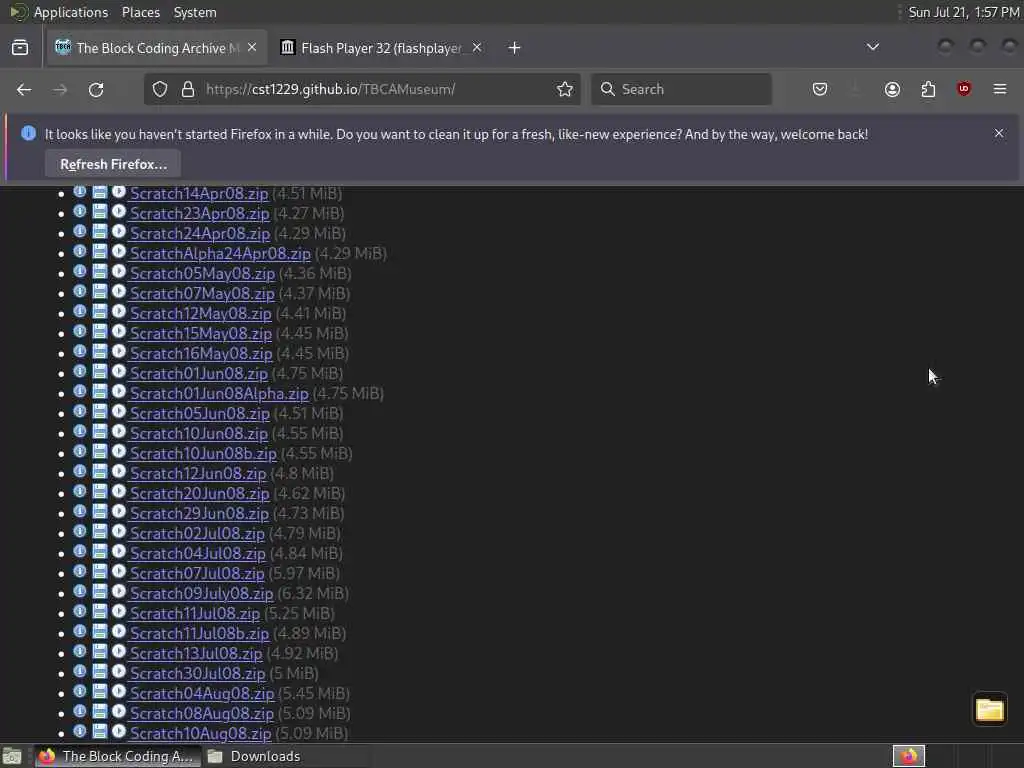Click the Refresh Firefox button
This screenshot has width=1024, height=768.
pos(113,164)
